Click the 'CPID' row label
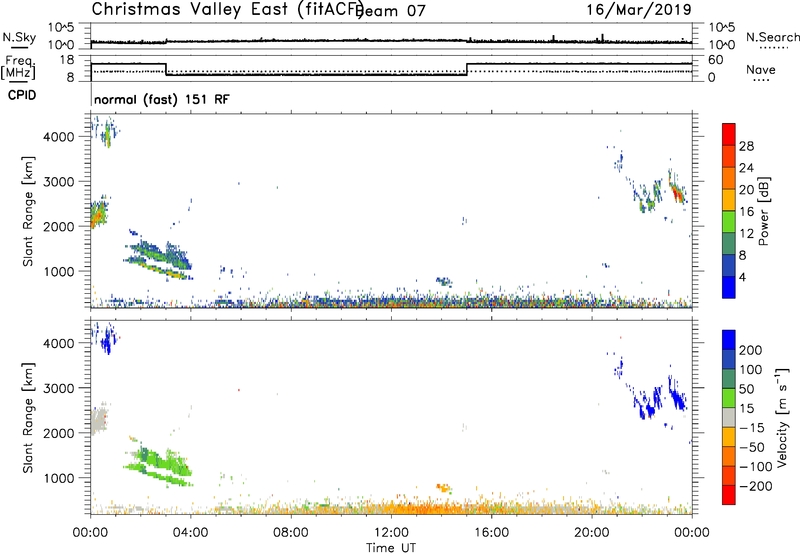The width and height of the screenshot is (800, 554). pyautogui.click(x=22, y=95)
